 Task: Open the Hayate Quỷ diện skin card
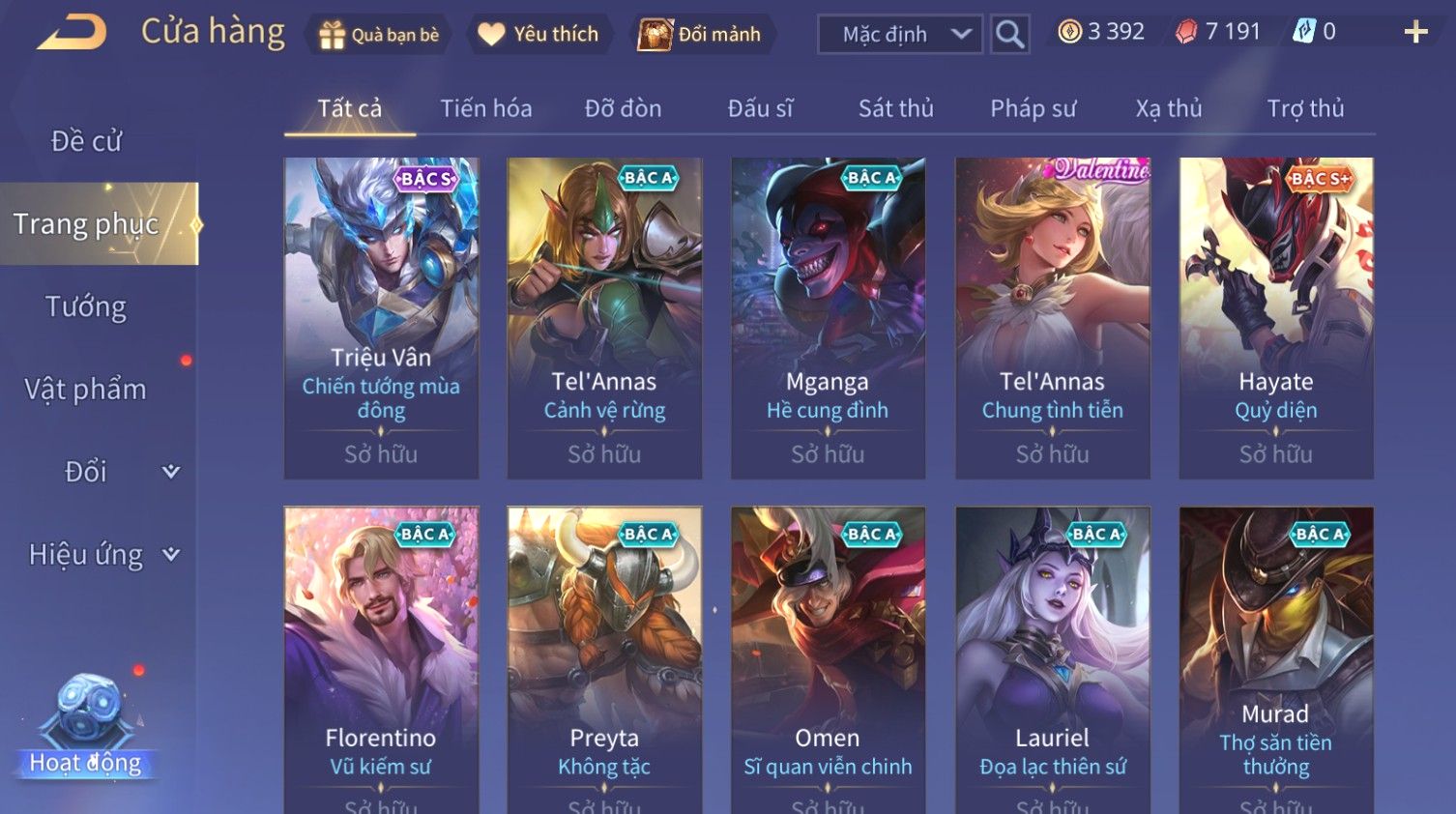[x=1276, y=318]
